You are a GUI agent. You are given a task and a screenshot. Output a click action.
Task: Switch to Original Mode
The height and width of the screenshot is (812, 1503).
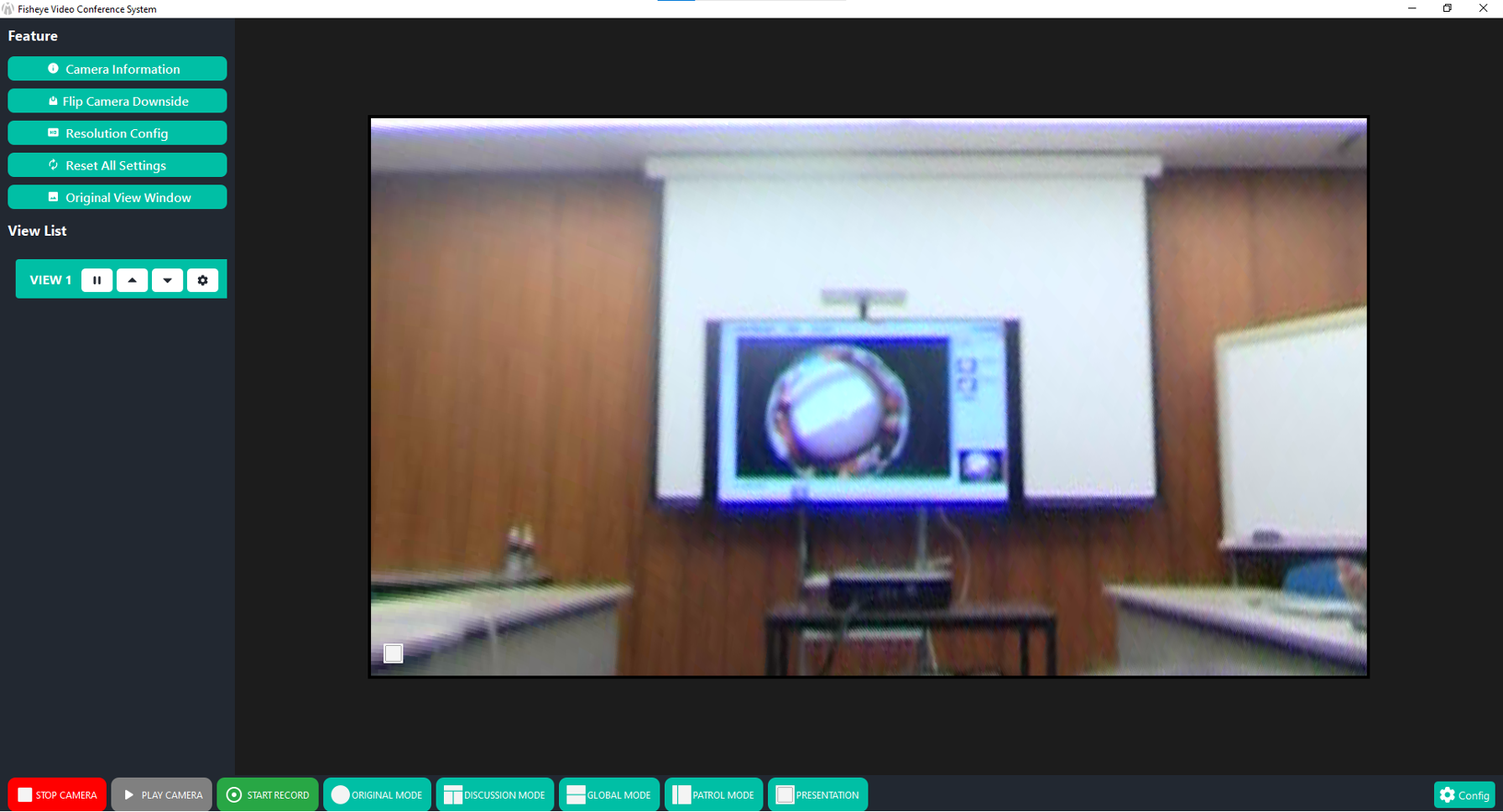[x=377, y=794]
